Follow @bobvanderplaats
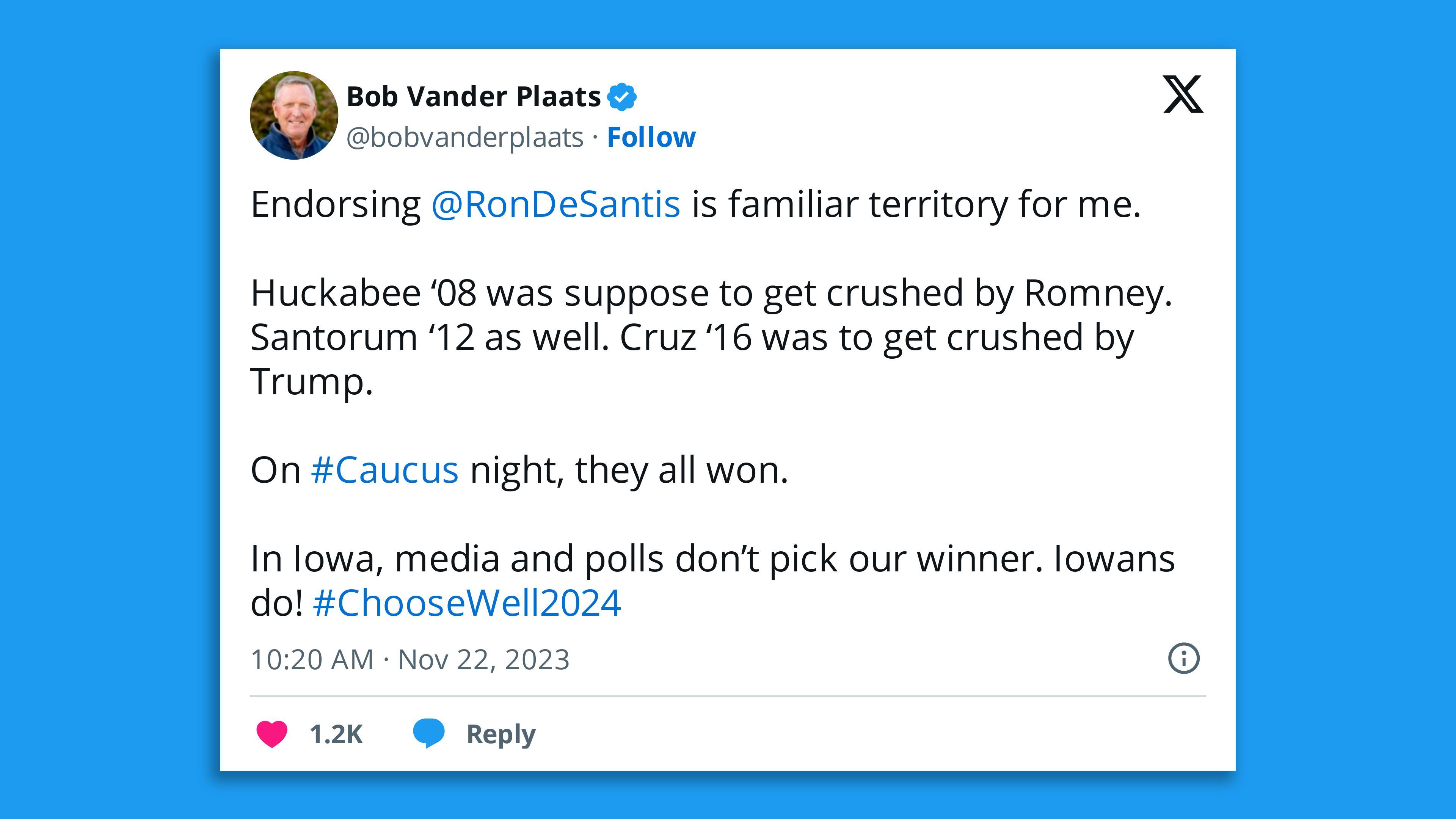This screenshot has height=819, width=1456. tap(651, 137)
